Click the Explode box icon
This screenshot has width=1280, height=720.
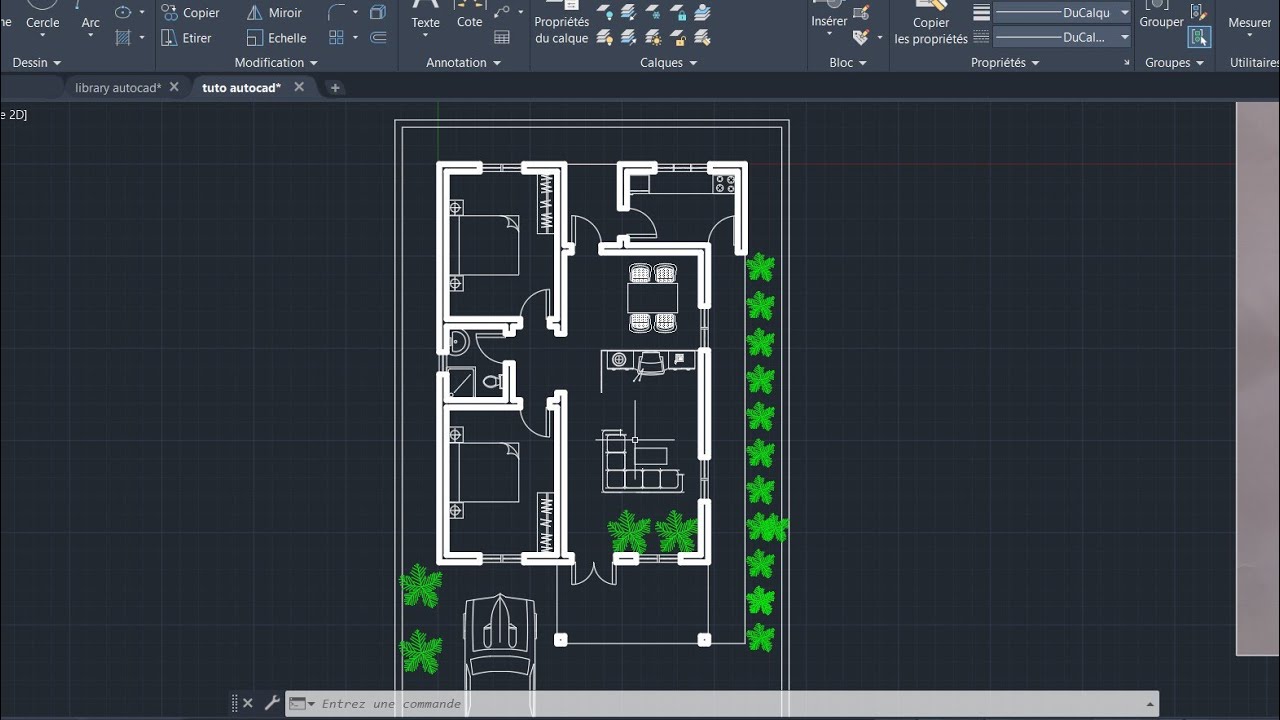[378, 12]
